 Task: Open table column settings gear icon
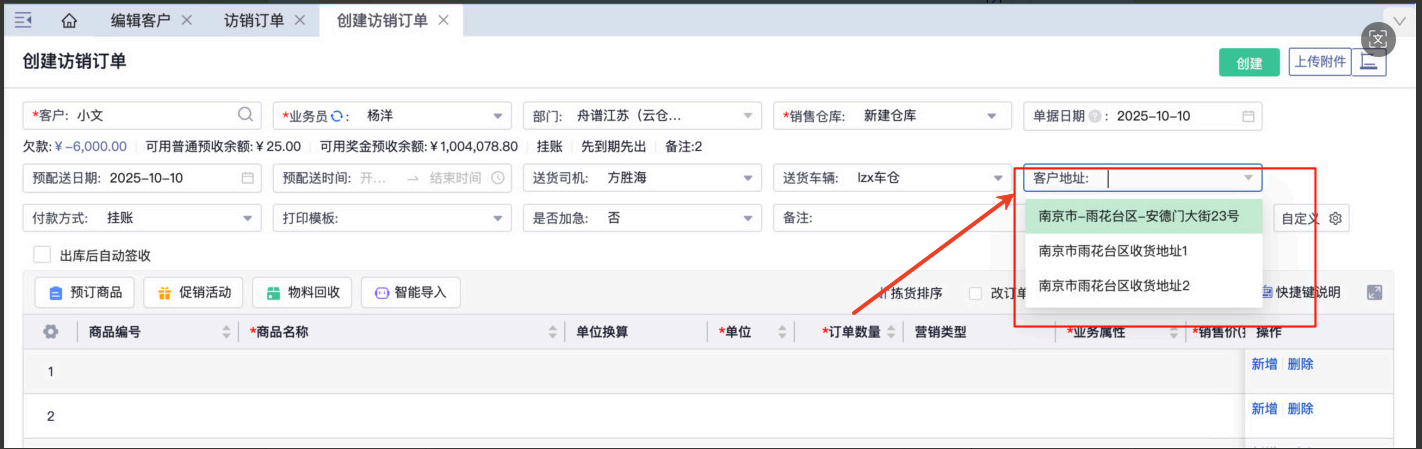pyautogui.click(x=50, y=332)
